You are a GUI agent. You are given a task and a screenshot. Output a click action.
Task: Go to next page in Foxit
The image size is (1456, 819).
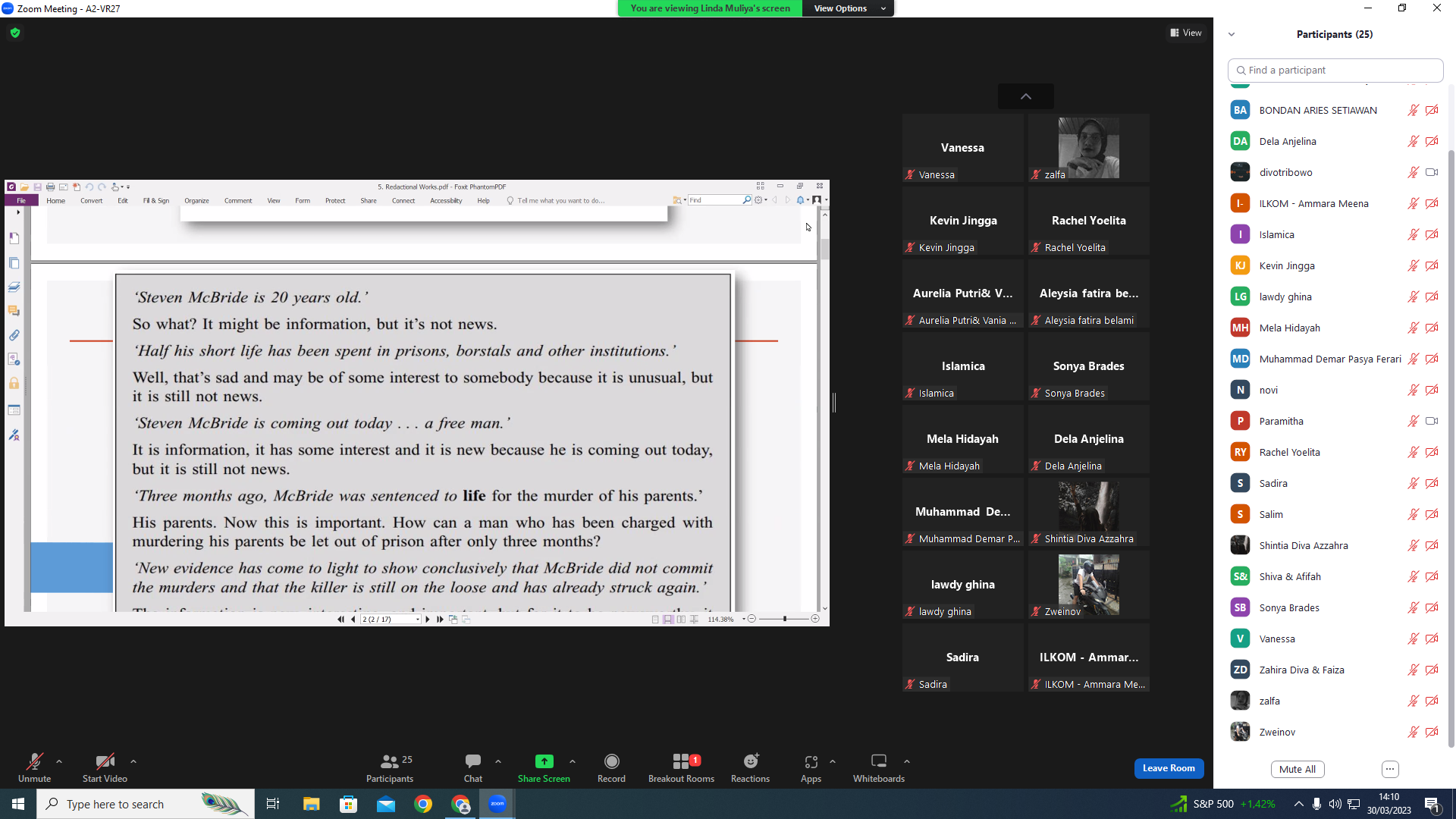point(428,620)
